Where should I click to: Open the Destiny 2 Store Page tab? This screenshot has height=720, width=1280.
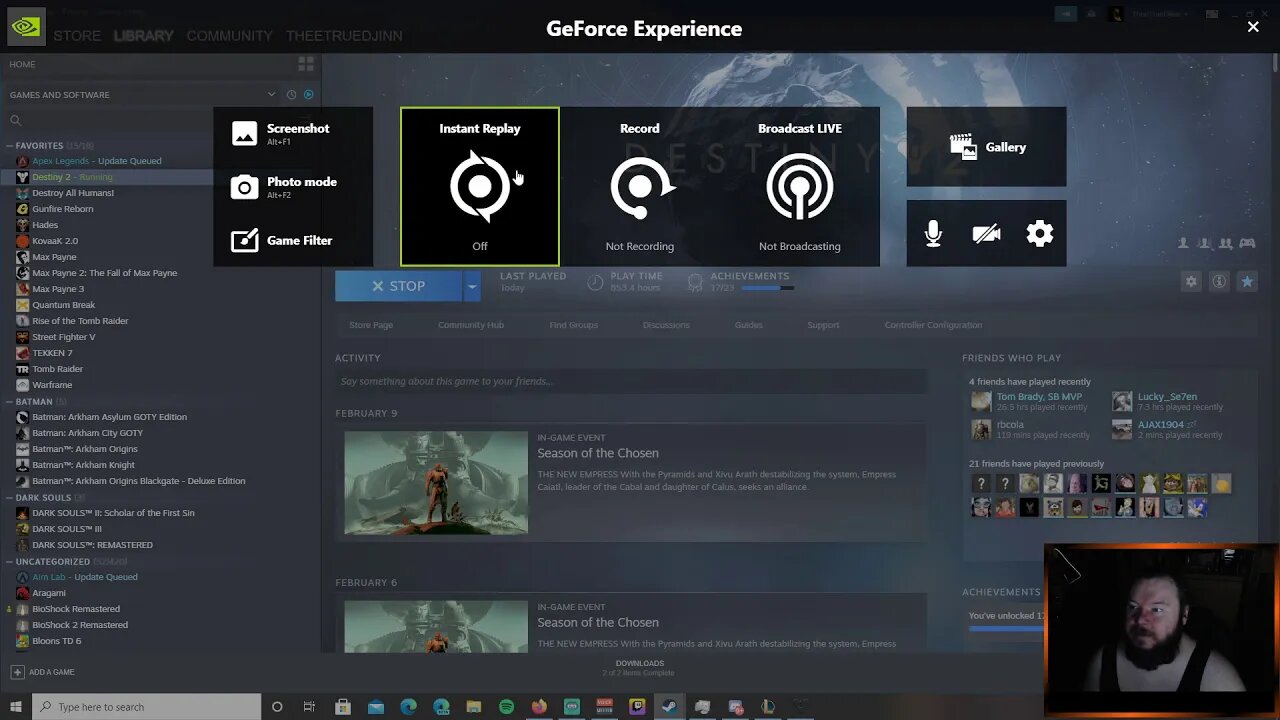371,325
